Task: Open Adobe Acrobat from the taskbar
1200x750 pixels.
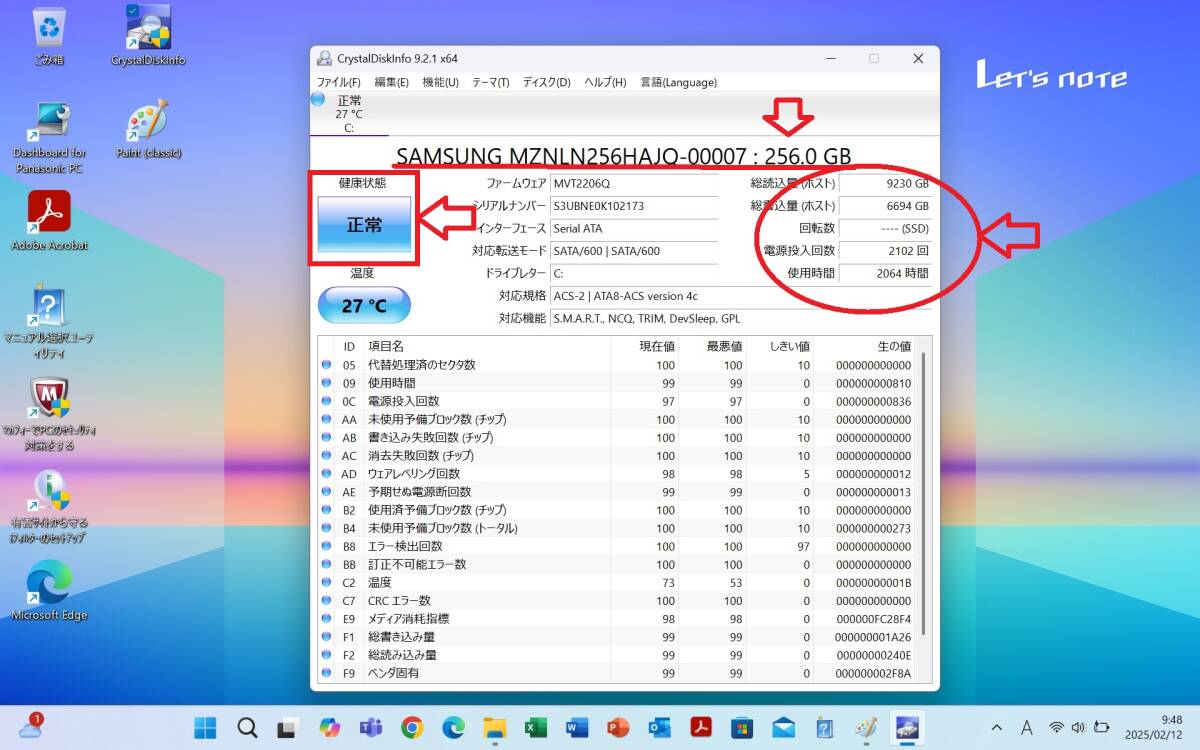Action: click(x=700, y=728)
